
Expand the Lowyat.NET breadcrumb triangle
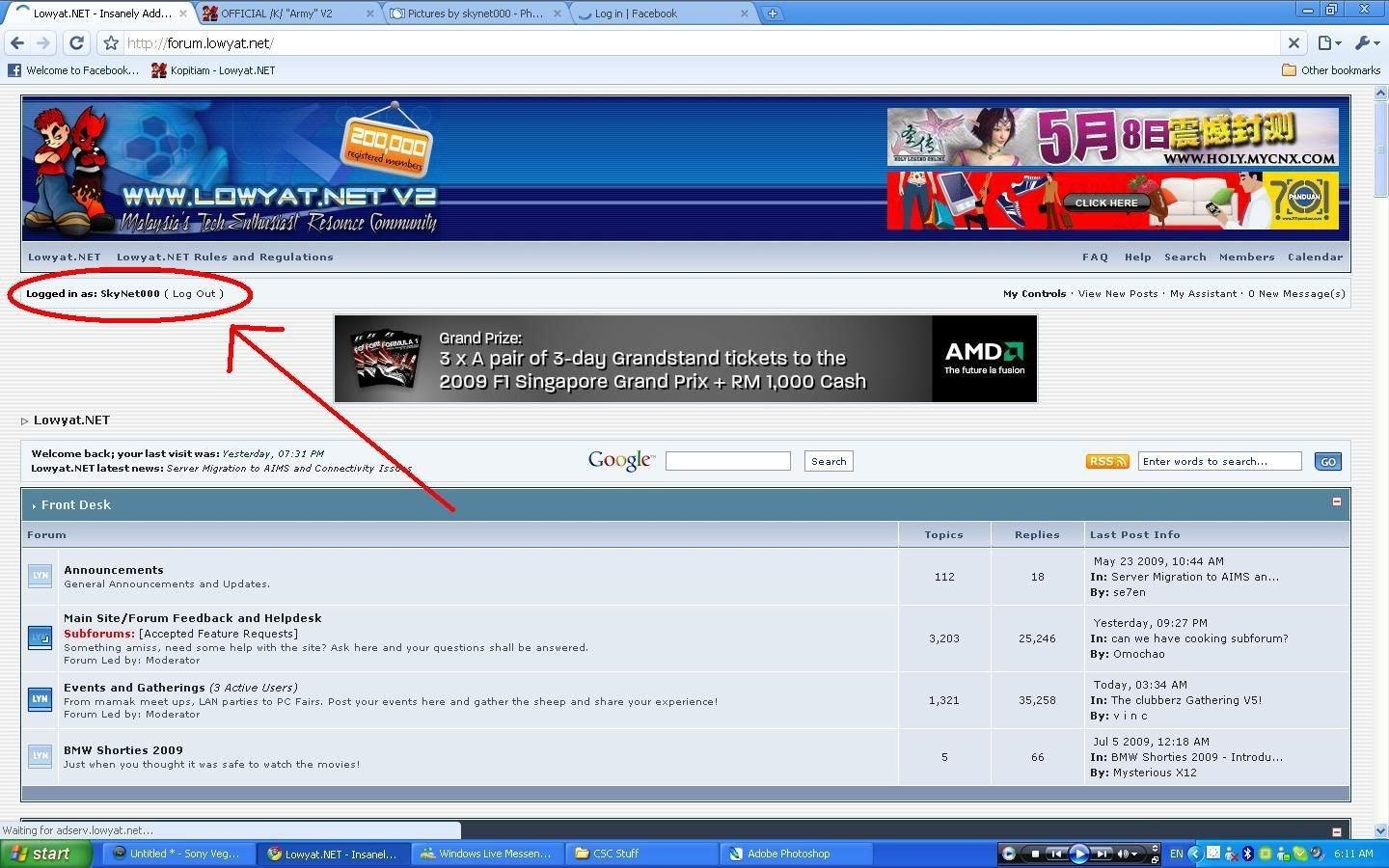point(25,421)
